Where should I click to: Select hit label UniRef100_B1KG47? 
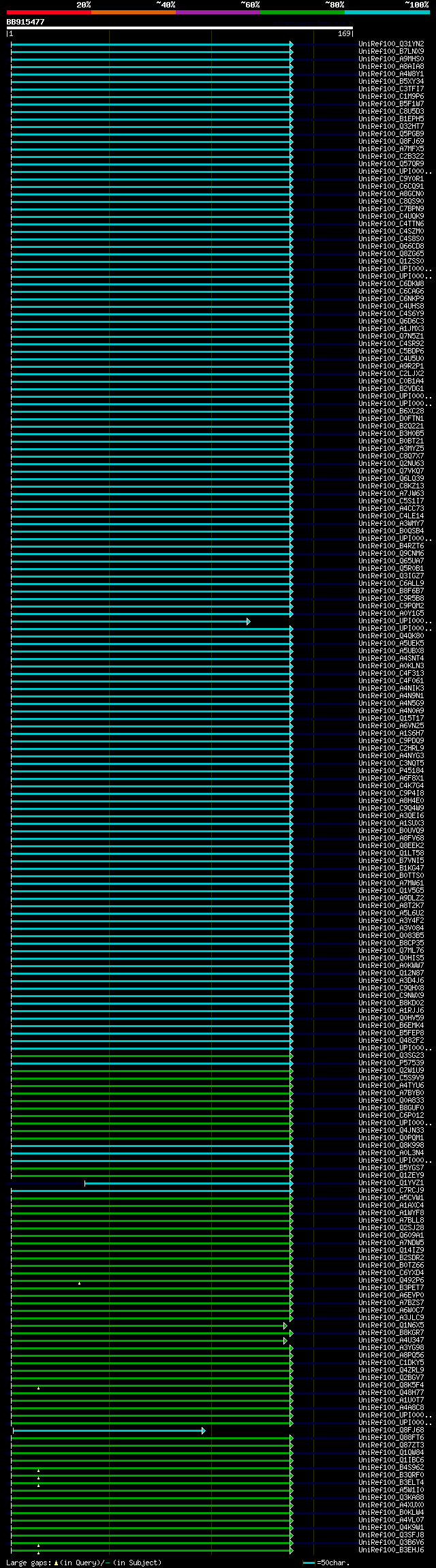click(391, 868)
